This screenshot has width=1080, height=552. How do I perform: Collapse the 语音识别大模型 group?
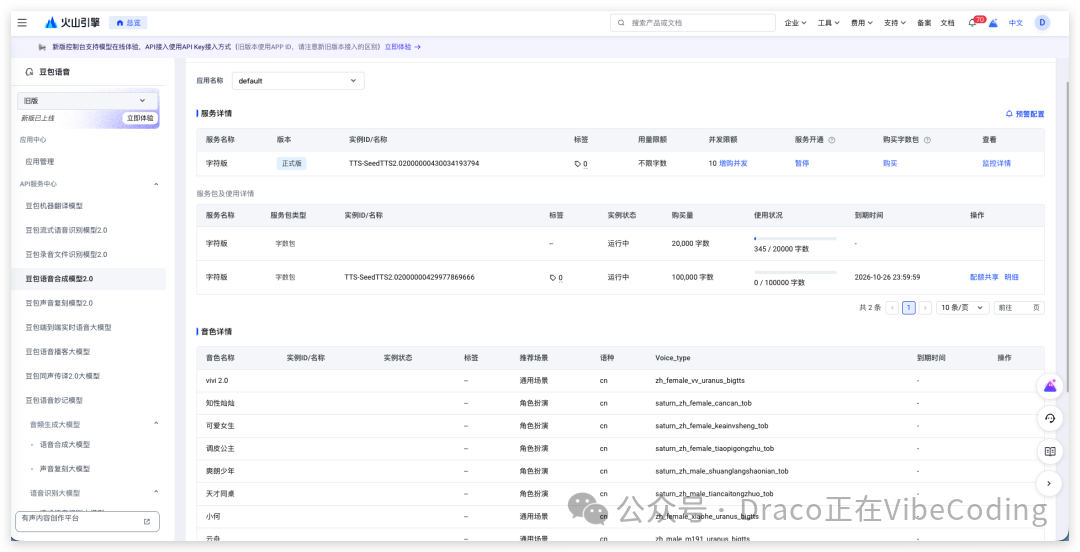point(156,492)
